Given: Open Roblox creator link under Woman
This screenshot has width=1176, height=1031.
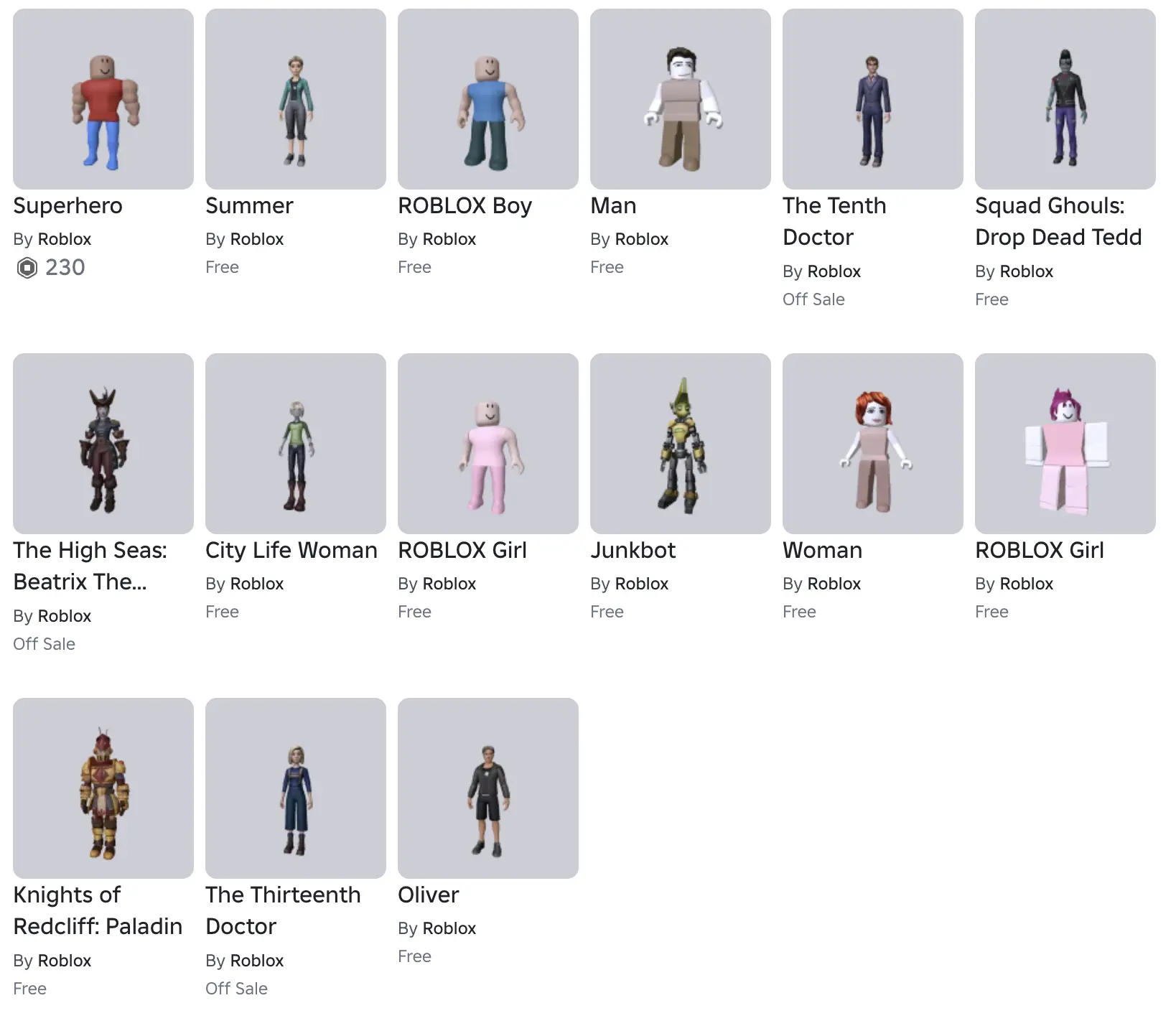Looking at the screenshot, I should (x=834, y=584).
